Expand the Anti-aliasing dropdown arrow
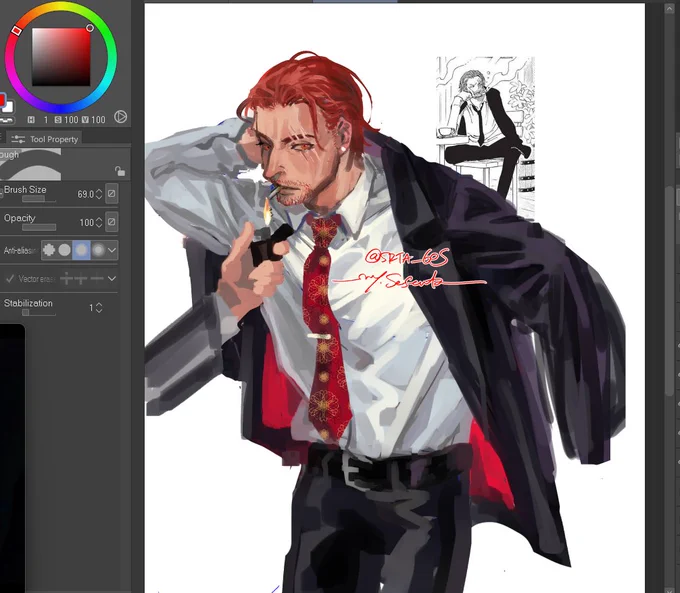 pyautogui.click(x=112, y=250)
